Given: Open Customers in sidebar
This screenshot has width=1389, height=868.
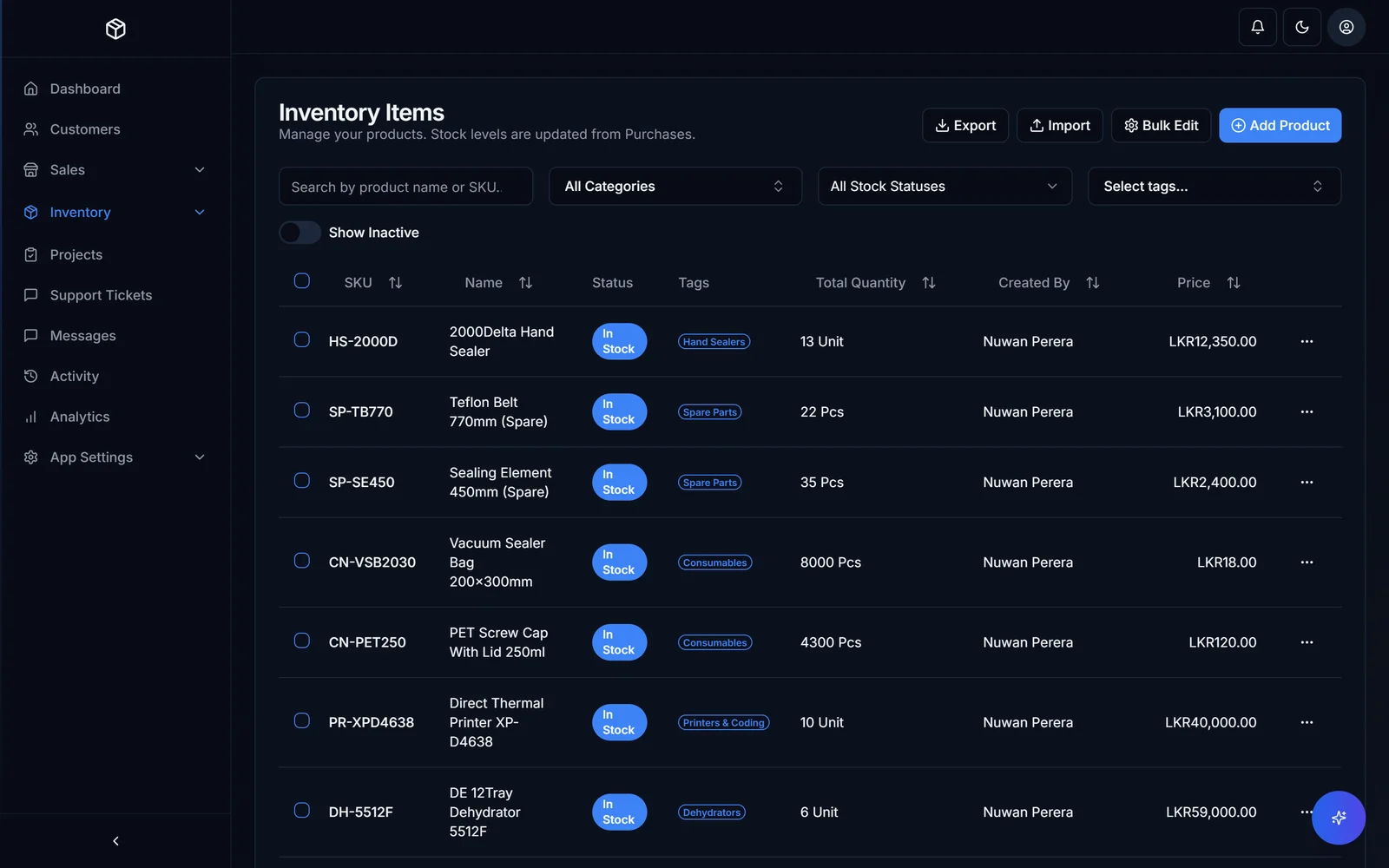Looking at the screenshot, I should point(115,129).
